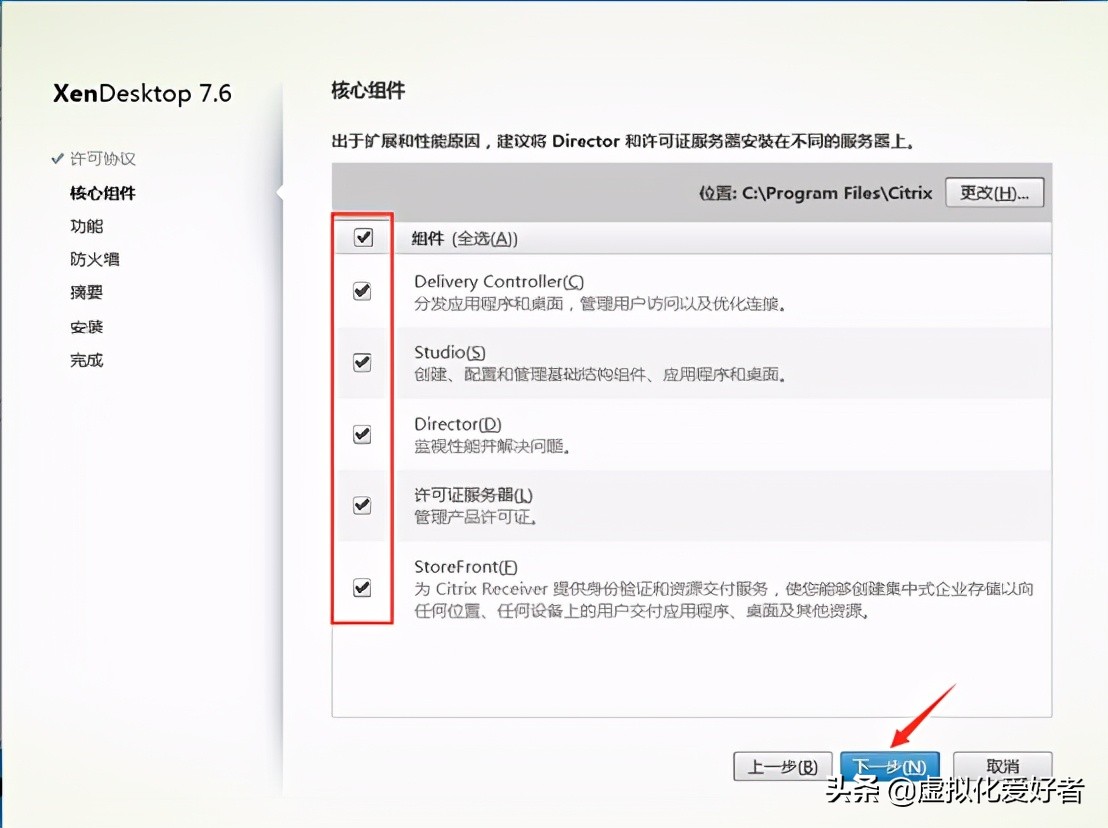Click the 监视性能并解决问题 description
Screen dimensions: 1108x828
coord(492,446)
